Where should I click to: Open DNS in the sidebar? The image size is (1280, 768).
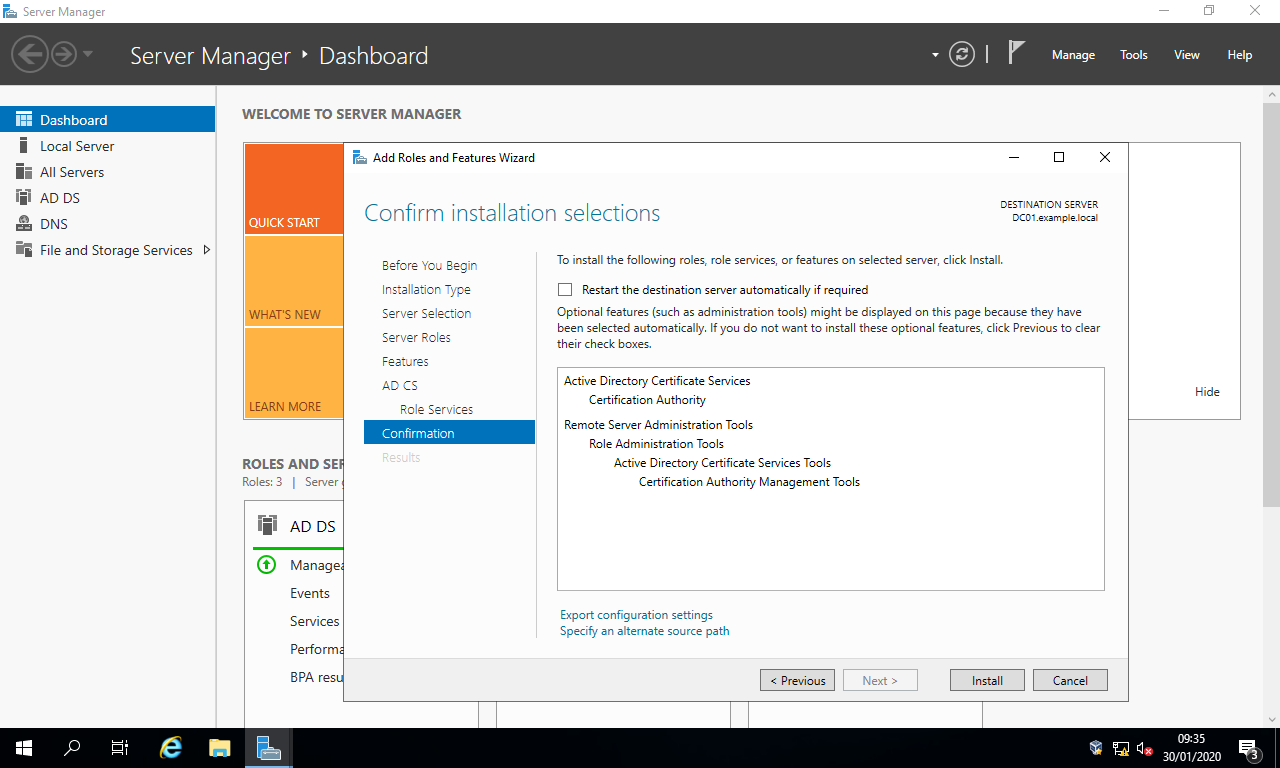(x=54, y=224)
